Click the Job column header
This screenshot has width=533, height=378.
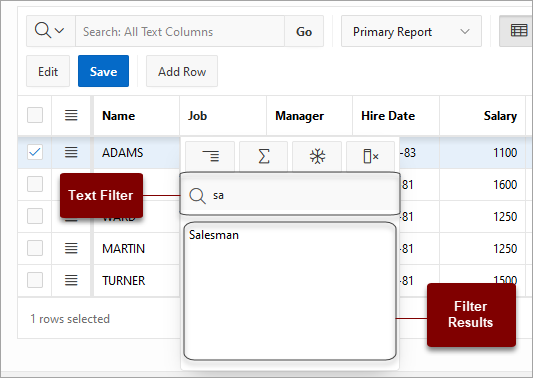223,116
